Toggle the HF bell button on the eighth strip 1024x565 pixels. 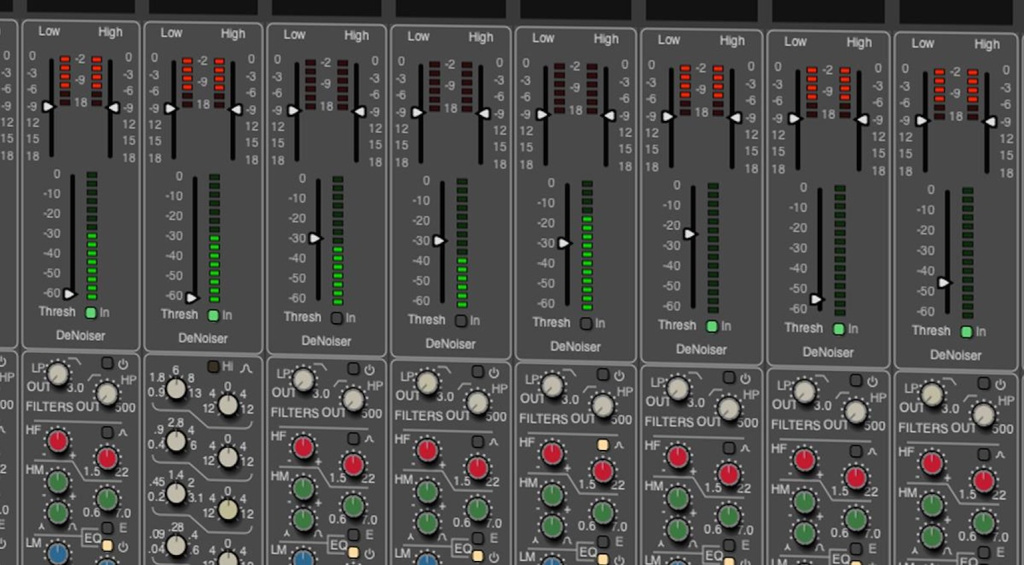pyautogui.click(x=984, y=454)
